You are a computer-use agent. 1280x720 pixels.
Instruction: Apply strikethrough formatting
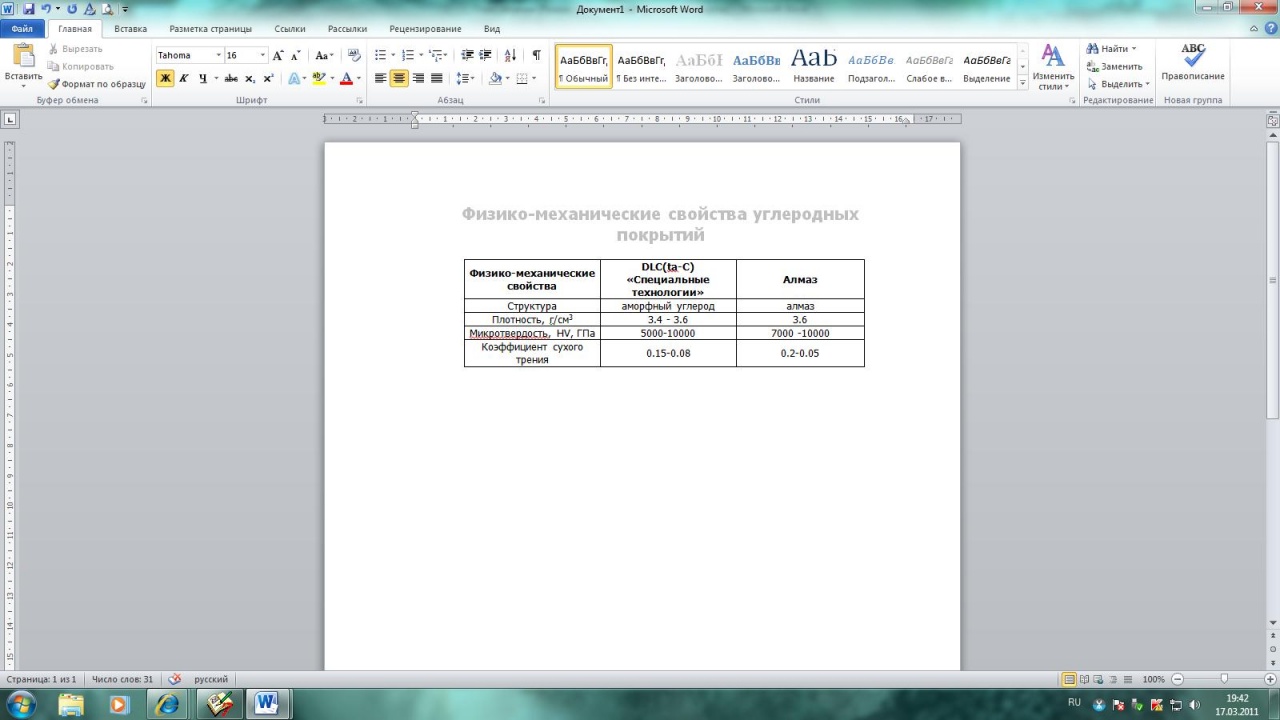tap(231, 78)
